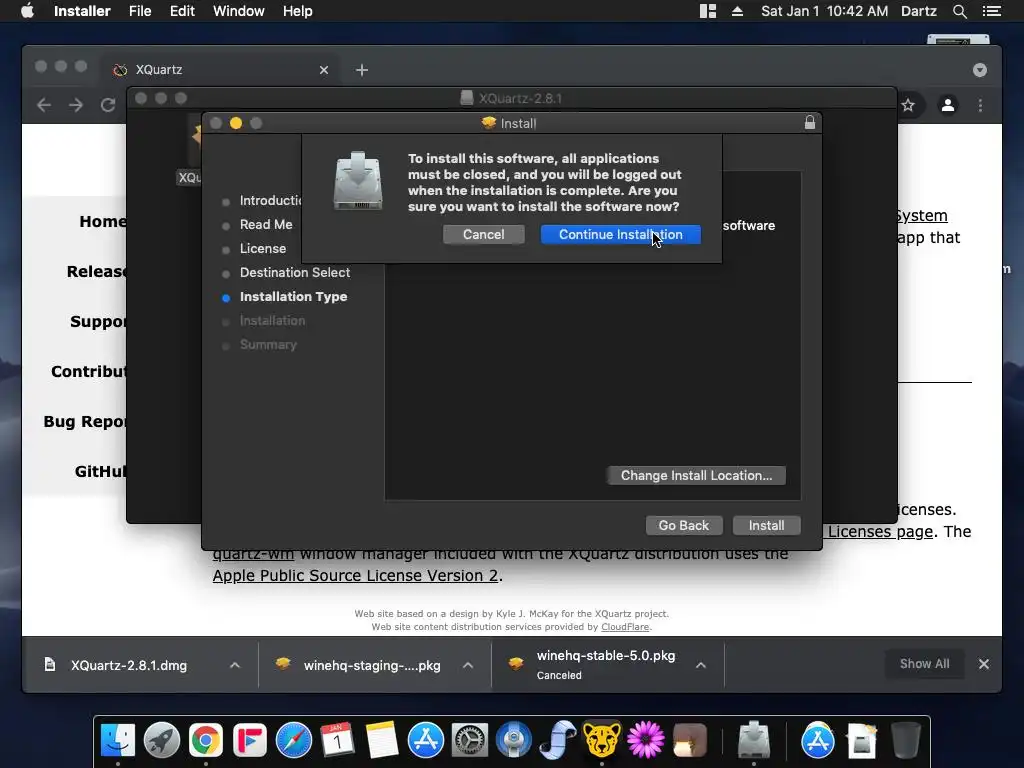This screenshot has width=1024, height=768.
Task: Open the CloudFlare link
Action: coord(625,627)
